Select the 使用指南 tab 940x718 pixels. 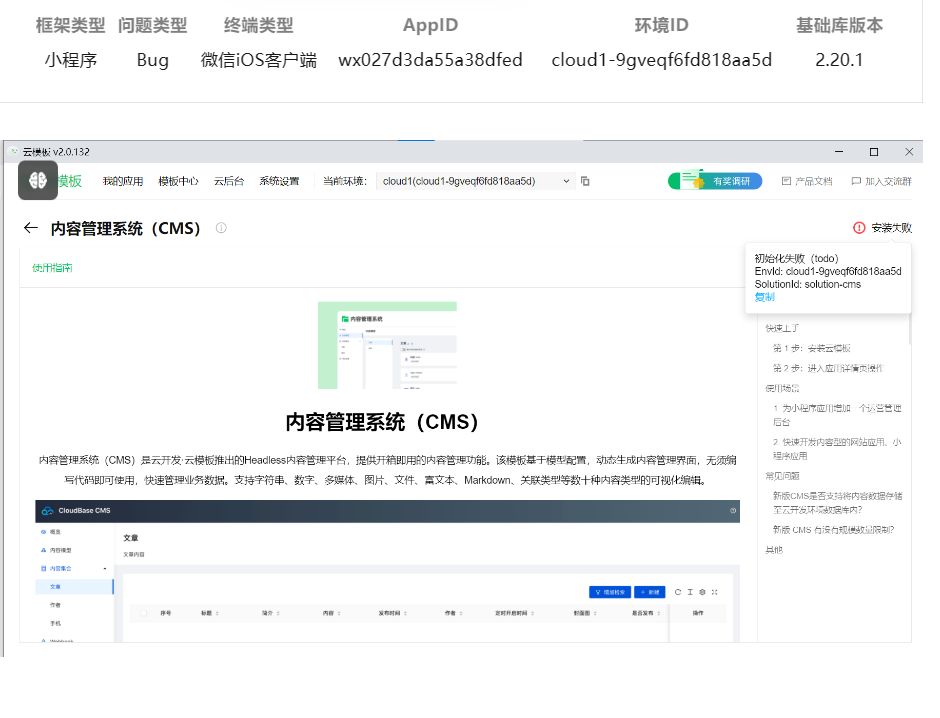click(x=52, y=268)
